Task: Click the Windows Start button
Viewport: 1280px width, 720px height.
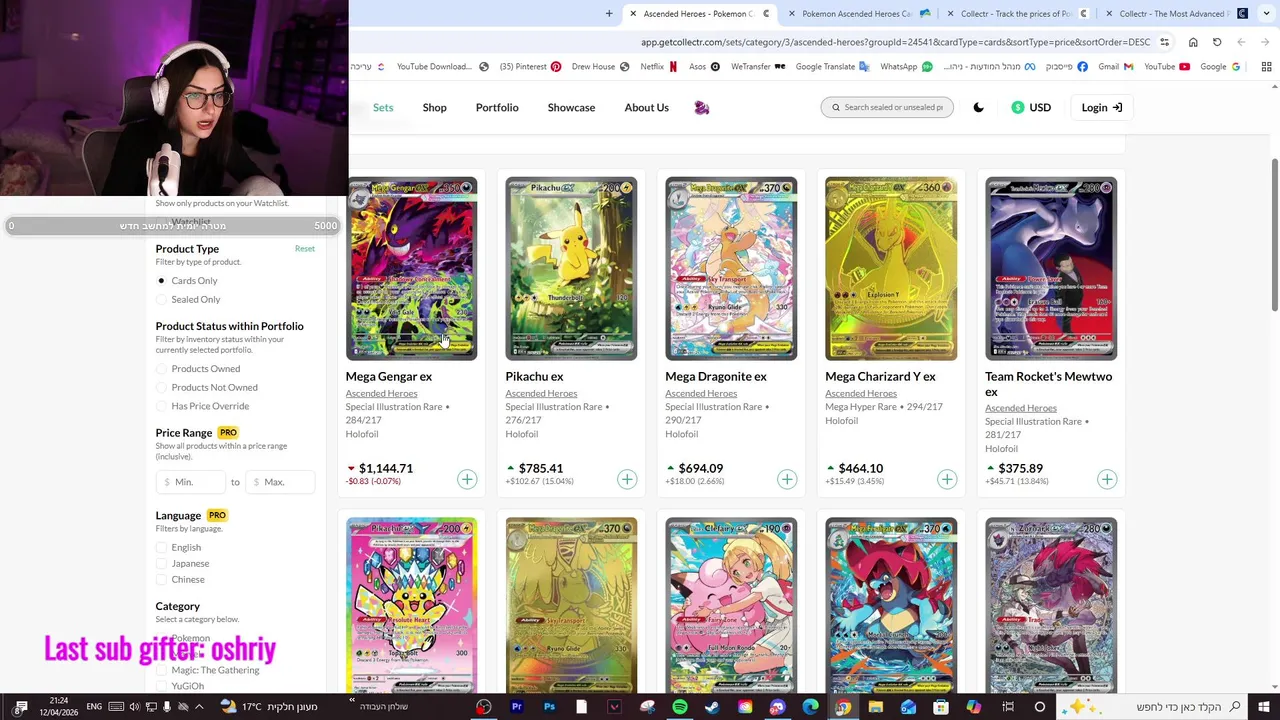Action: coord(1264,707)
